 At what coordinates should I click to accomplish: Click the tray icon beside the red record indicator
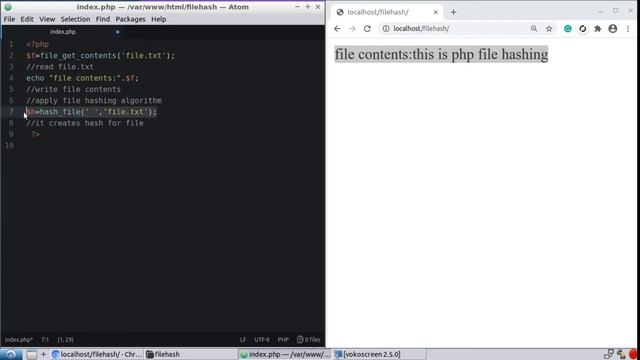coord(621,354)
